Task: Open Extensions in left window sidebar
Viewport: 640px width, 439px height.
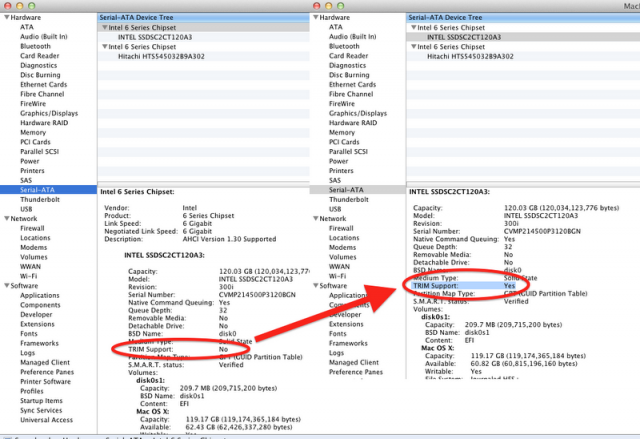Action: coord(37,324)
